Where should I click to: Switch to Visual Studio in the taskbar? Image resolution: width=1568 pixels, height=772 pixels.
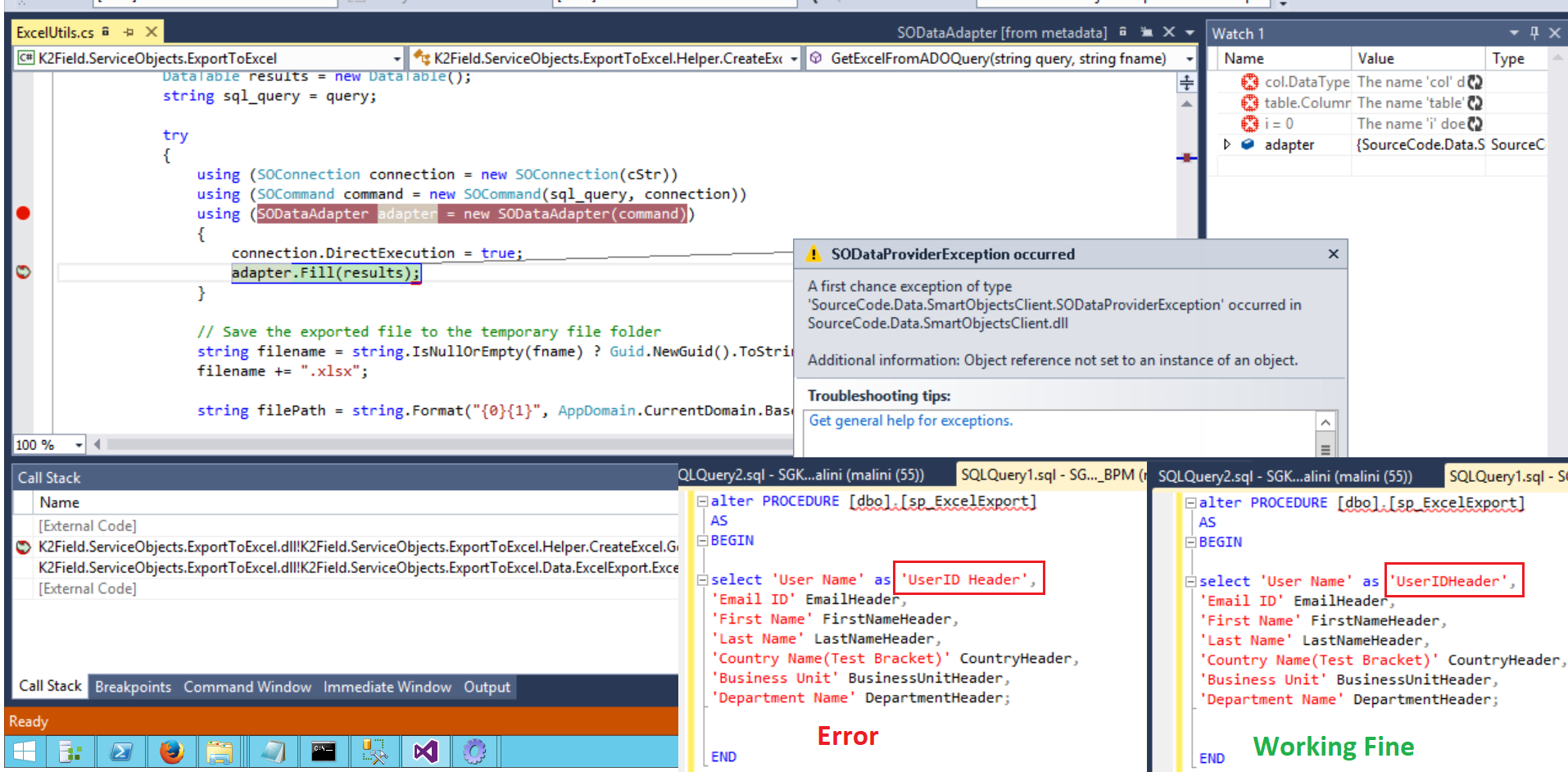pyautogui.click(x=426, y=751)
